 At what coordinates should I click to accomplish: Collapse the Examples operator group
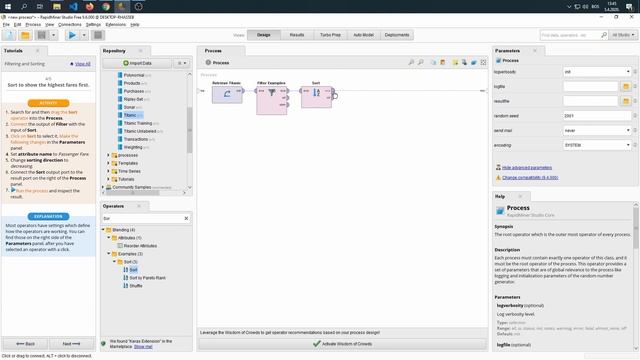pos(109,253)
